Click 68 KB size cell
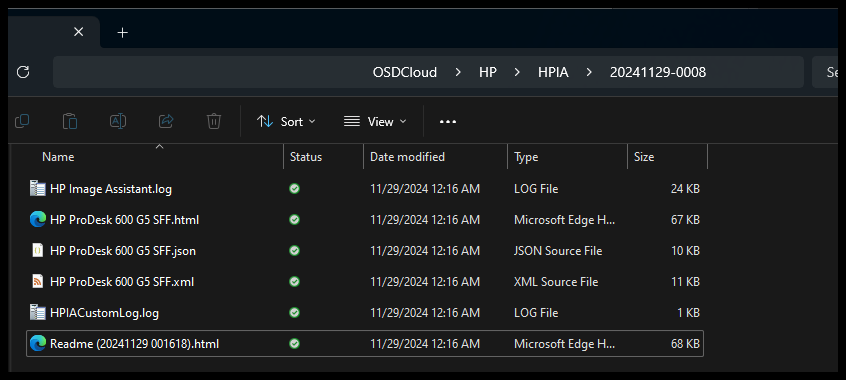846x380 pixels. (x=685, y=344)
